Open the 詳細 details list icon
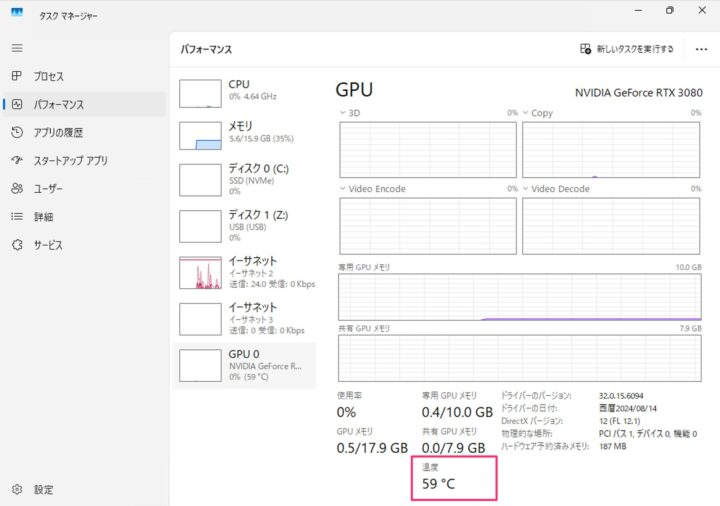720x506 pixels. tap(17, 216)
